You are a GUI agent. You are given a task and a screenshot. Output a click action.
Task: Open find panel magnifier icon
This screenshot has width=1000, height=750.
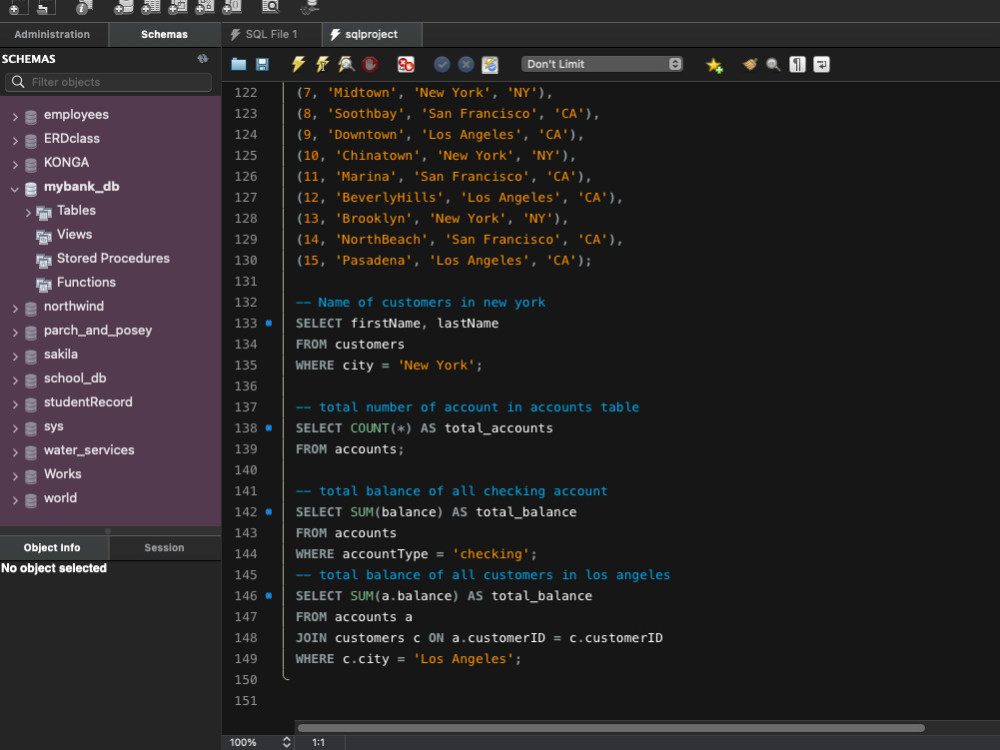click(x=773, y=64)
